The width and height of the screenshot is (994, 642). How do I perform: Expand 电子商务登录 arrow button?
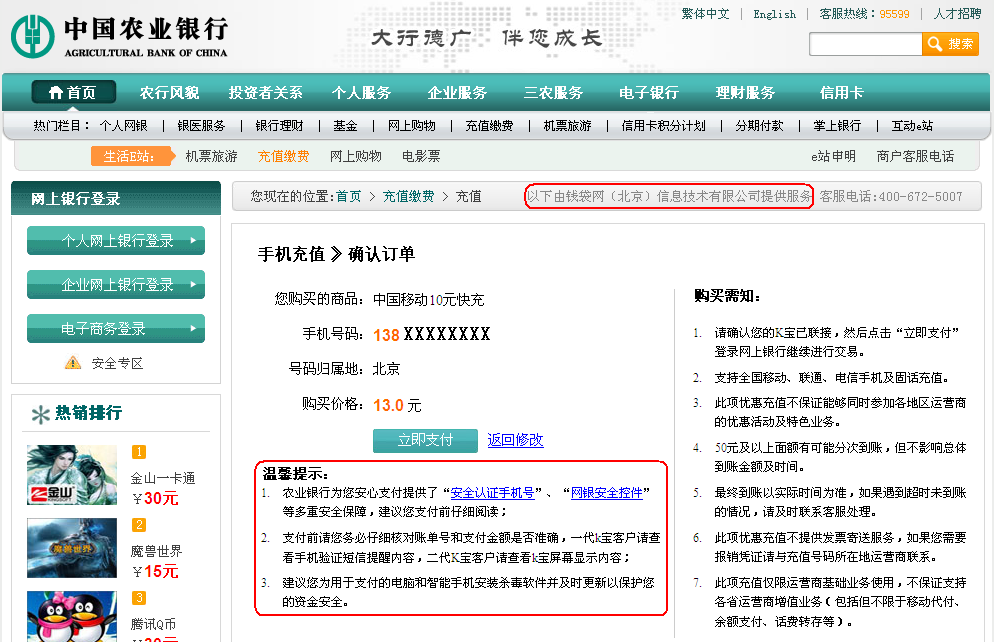pyautogui.click(x=116, y=328)
